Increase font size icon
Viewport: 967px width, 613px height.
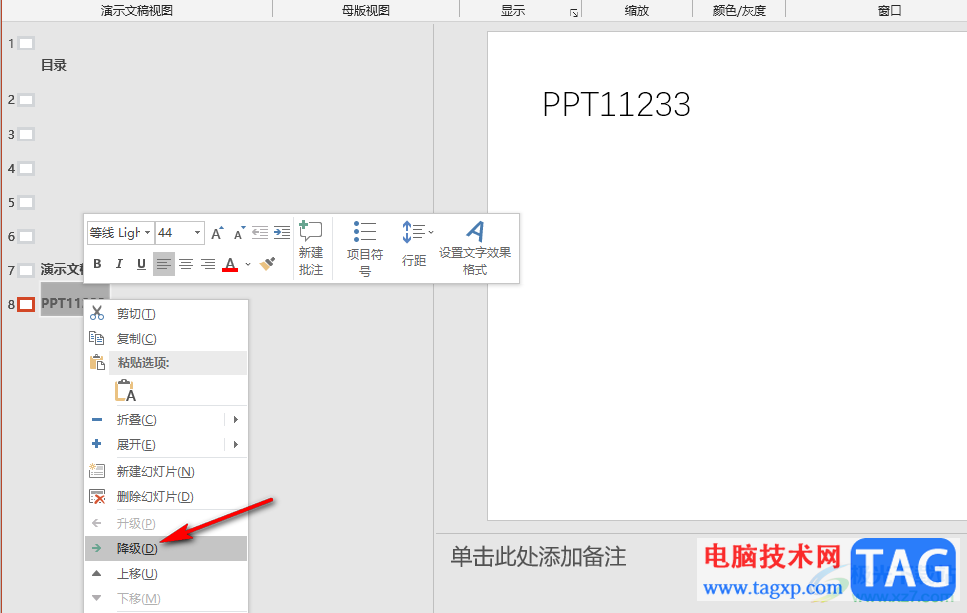pyautogui.click(x=217, y=232)
